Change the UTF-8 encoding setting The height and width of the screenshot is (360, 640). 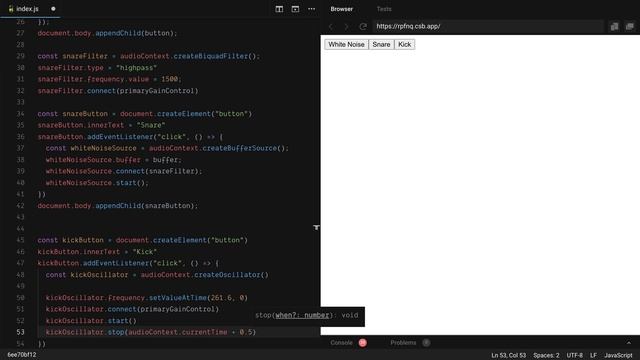574,356
